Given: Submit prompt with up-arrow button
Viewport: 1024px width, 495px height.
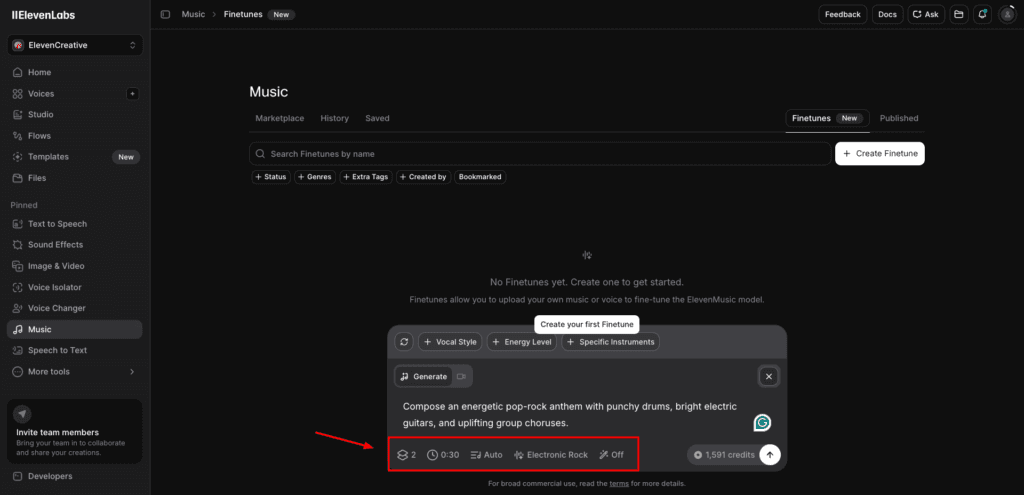Looking at the screenshot, I should (x=770, y=455).
